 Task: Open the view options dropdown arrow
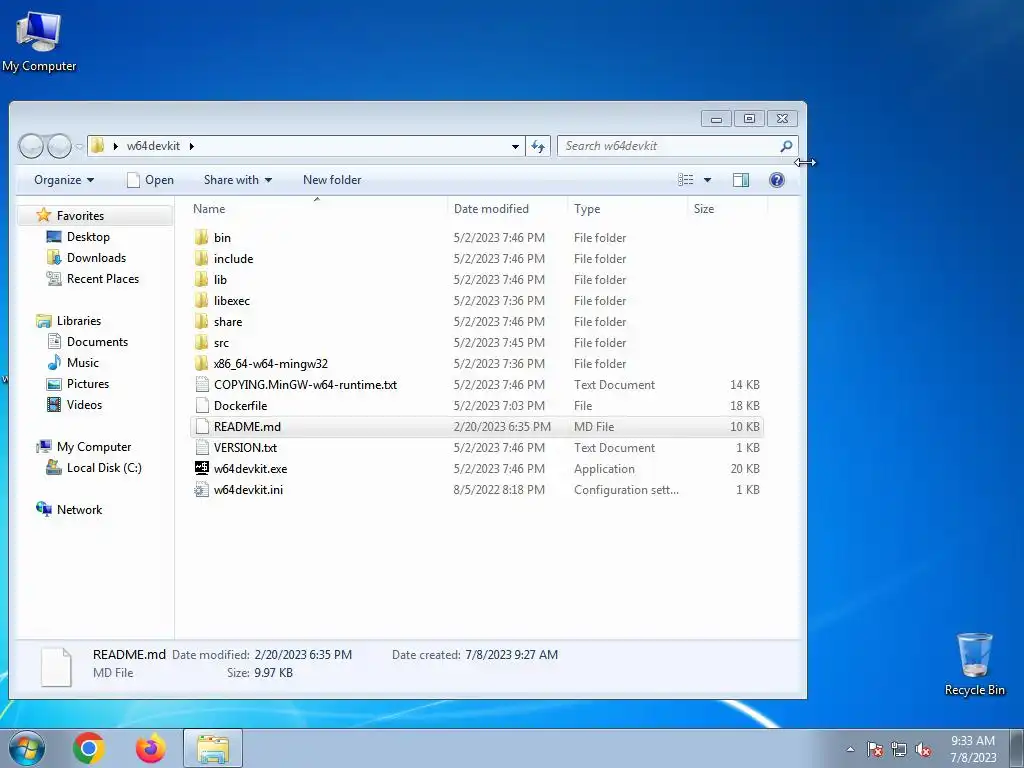(x=707, y=180)
